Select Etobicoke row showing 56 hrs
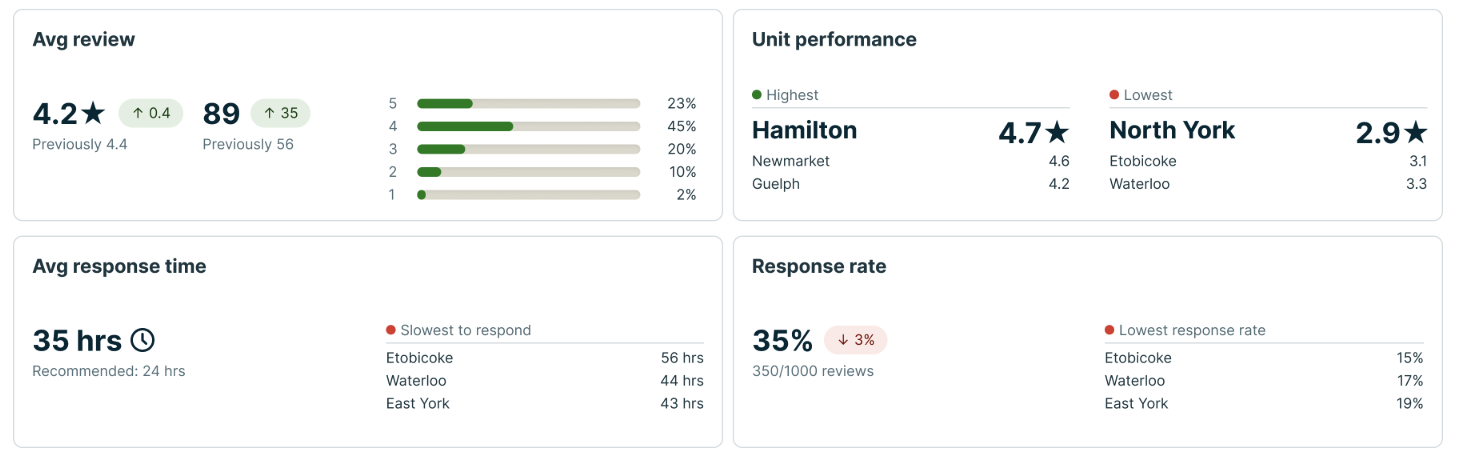 [x=544, y=358]
